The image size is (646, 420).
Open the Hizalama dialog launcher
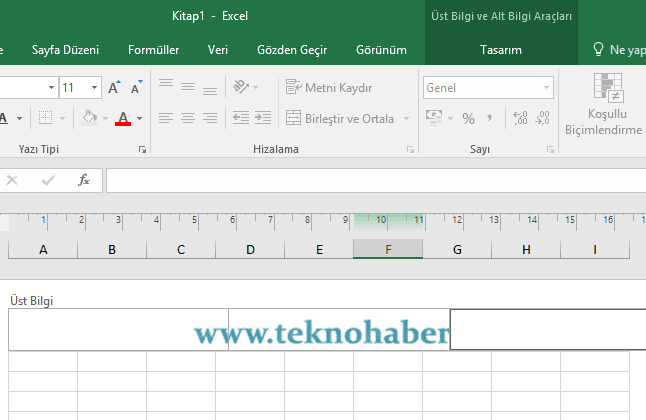tap(410, 150)
